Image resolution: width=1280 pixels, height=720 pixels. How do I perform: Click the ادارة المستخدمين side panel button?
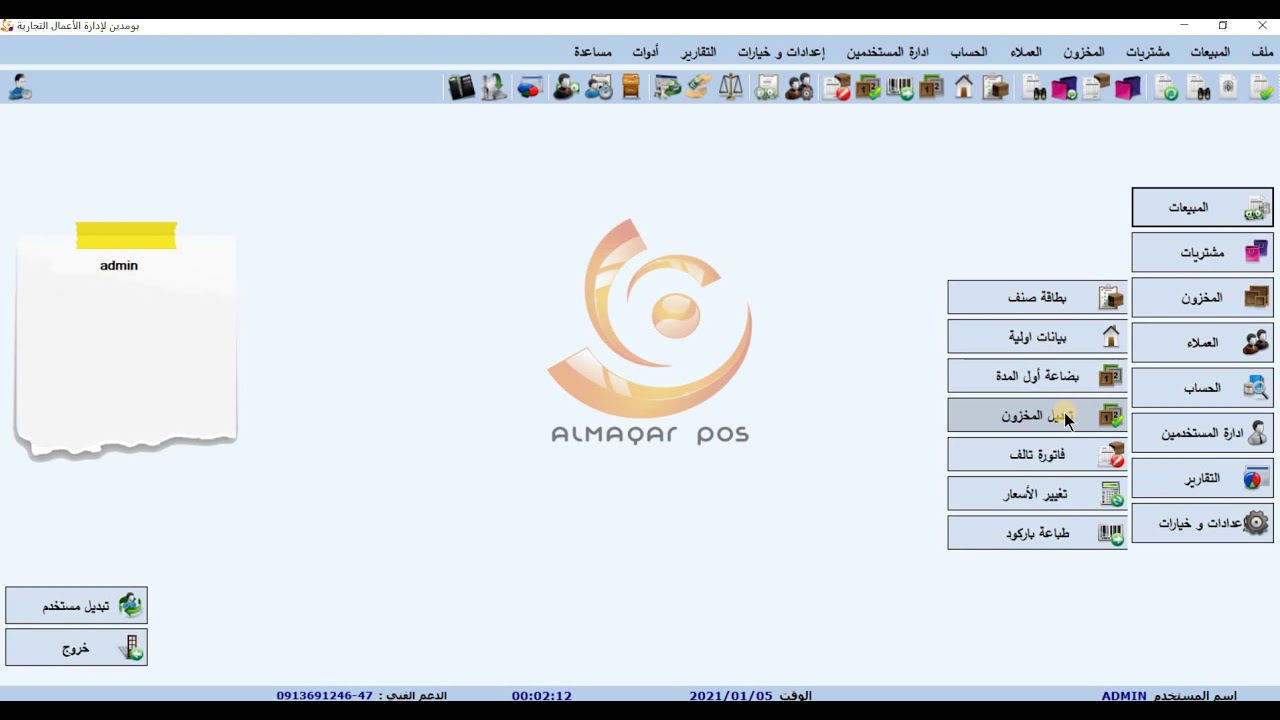coord(1202,433)
